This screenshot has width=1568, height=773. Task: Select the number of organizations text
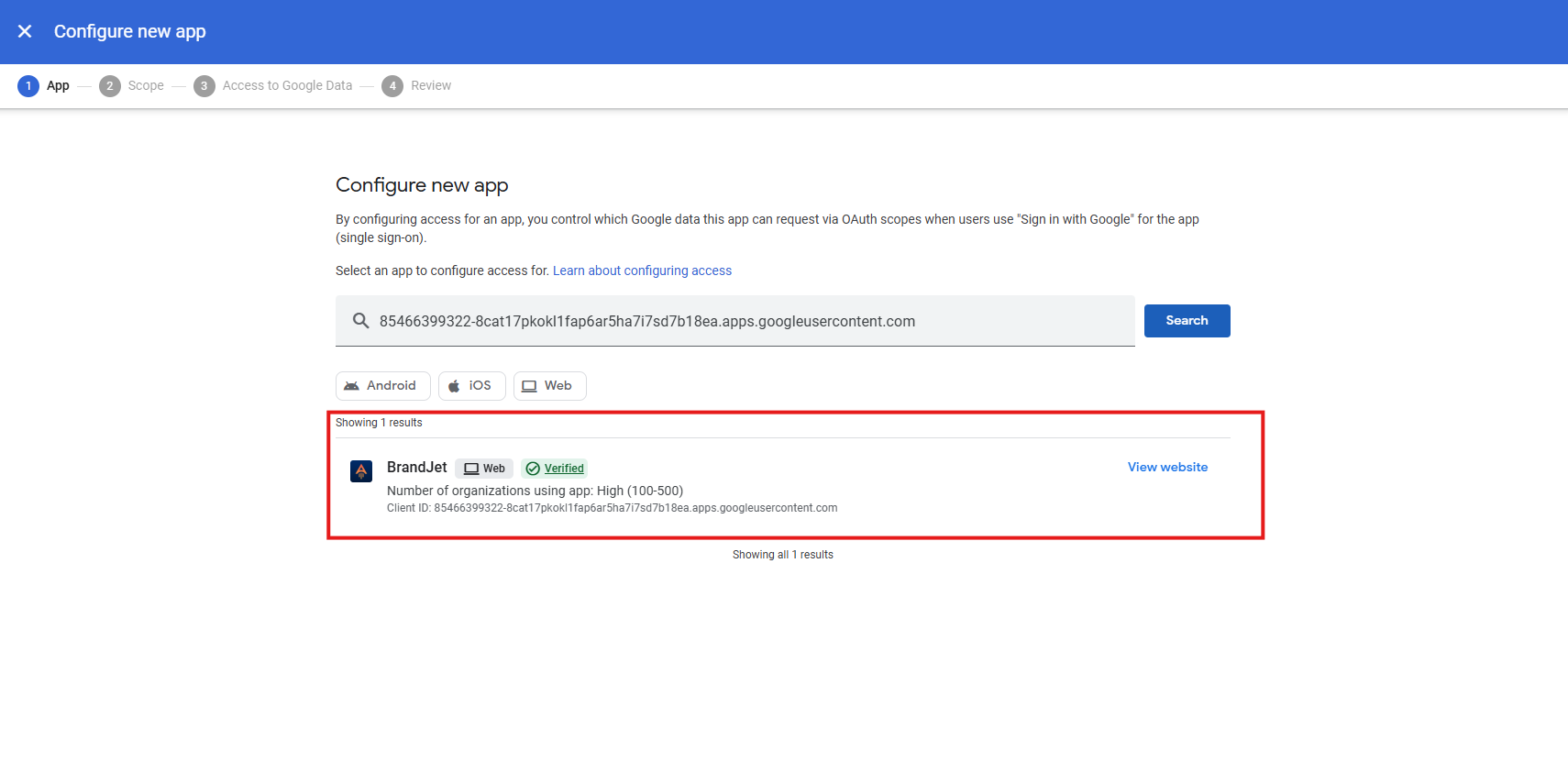[x=535, y=491]
